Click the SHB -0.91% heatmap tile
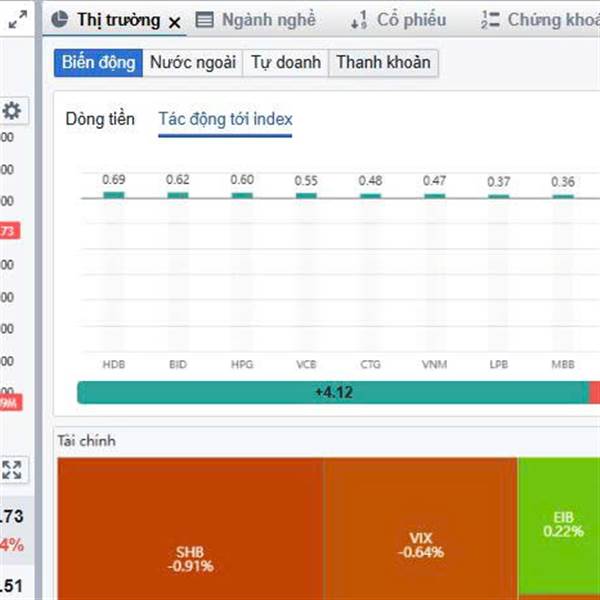This screenshot has width=600, height=600. pyautogui.click(x=190, y=528)
